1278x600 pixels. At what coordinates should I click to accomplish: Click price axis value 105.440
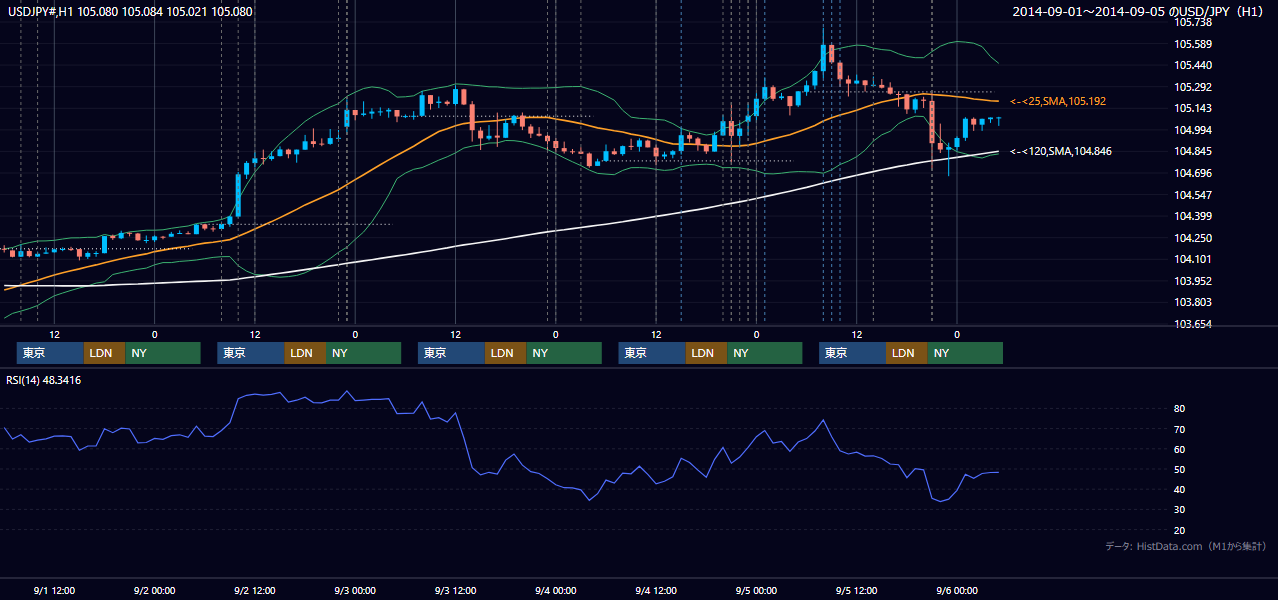[1193, 65]
